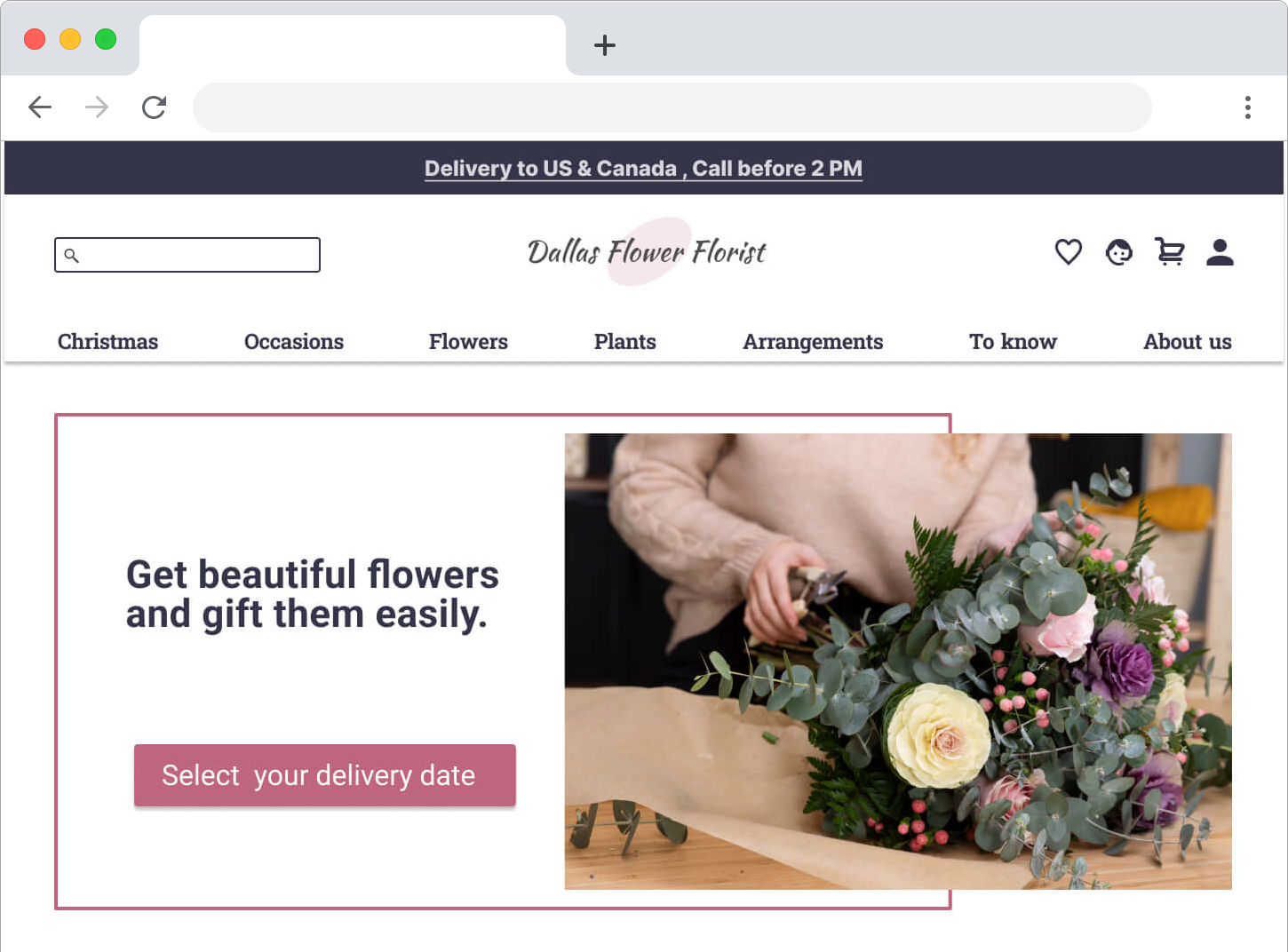Click the browser back arrow
The height and width of the screenshot is (952, 1288).
[x=40, y=107]
